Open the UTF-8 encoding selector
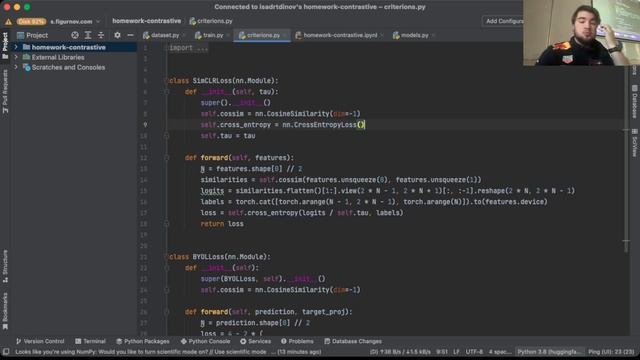This screenshot has width=640, height=360. click(x=474, y=352)
